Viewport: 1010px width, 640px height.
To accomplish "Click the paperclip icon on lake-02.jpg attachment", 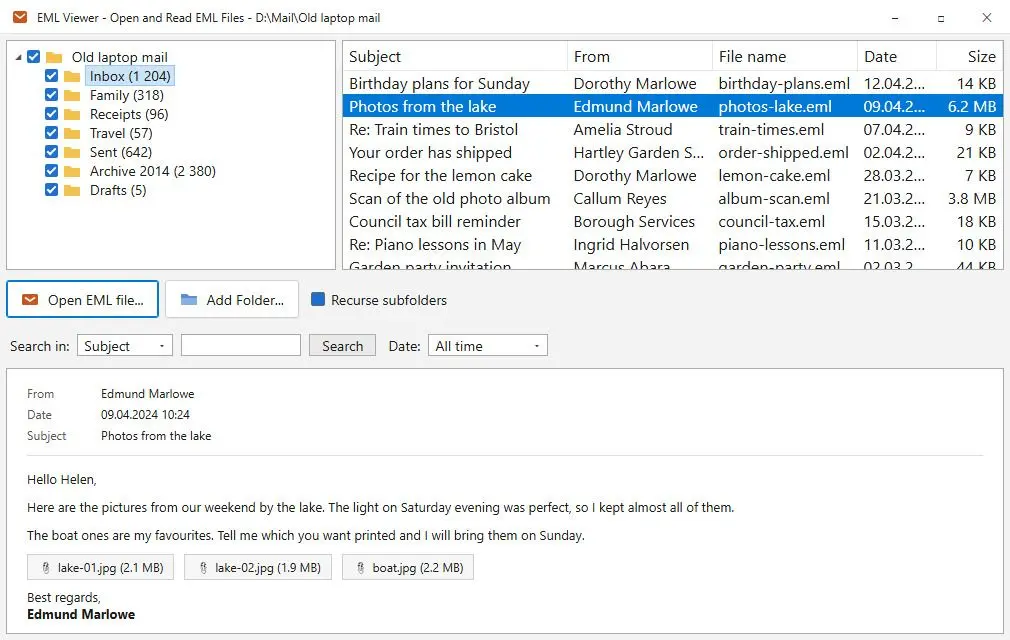I will pyautogui.click(x=203, y=568).
